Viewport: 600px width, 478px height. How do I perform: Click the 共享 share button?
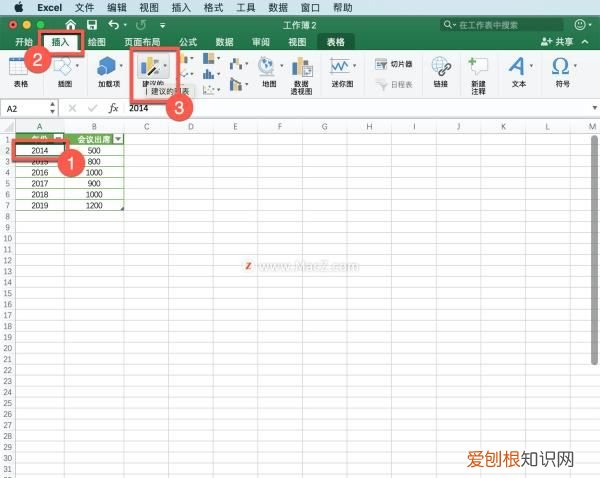click(557, 42)
